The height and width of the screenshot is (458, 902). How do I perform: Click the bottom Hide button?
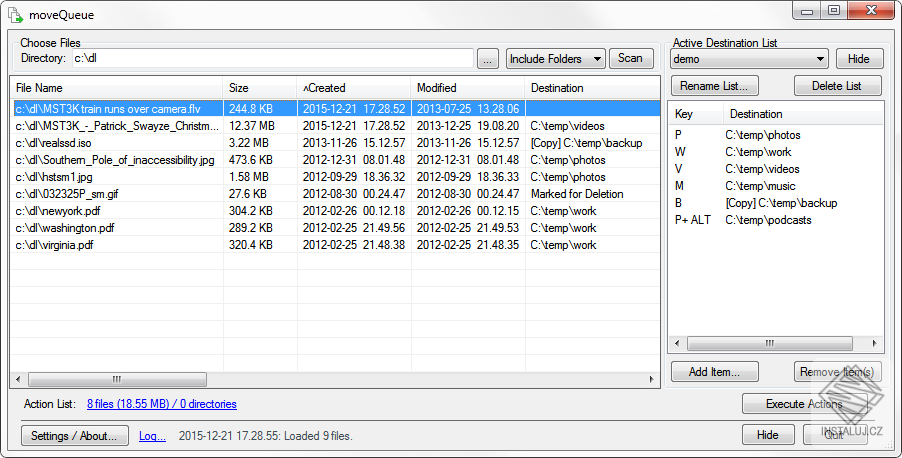point(768,435)
